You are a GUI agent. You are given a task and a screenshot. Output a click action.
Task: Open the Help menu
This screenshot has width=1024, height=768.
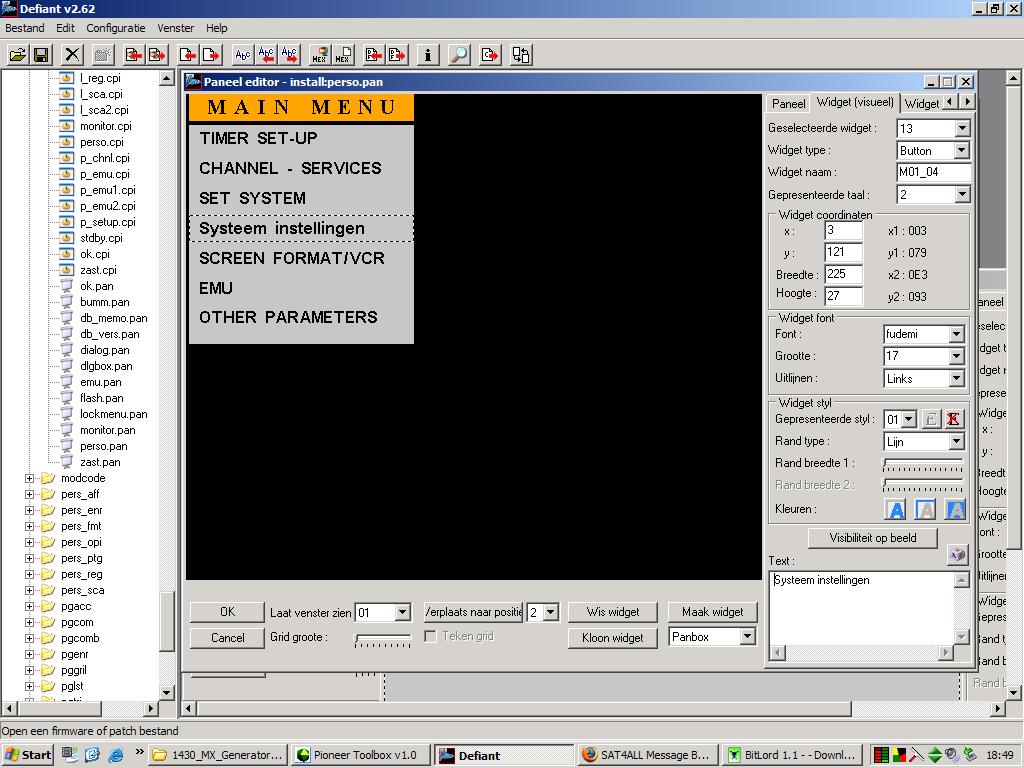point(217,28)
